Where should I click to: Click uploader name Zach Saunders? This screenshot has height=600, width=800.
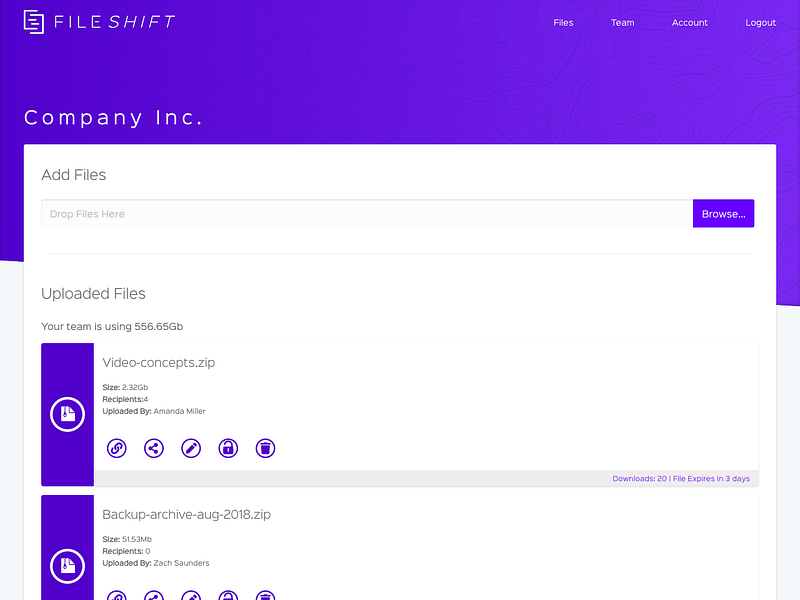(181, 563)
